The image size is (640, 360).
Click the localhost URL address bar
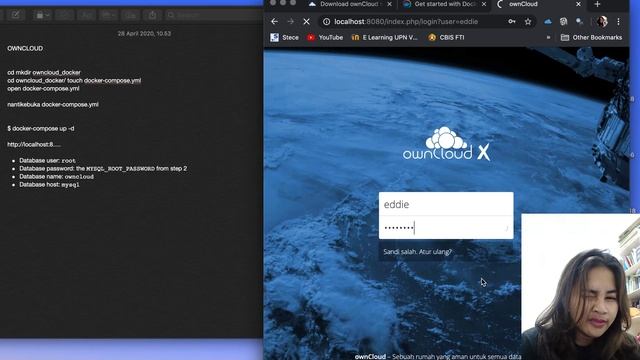coord(406,22)
